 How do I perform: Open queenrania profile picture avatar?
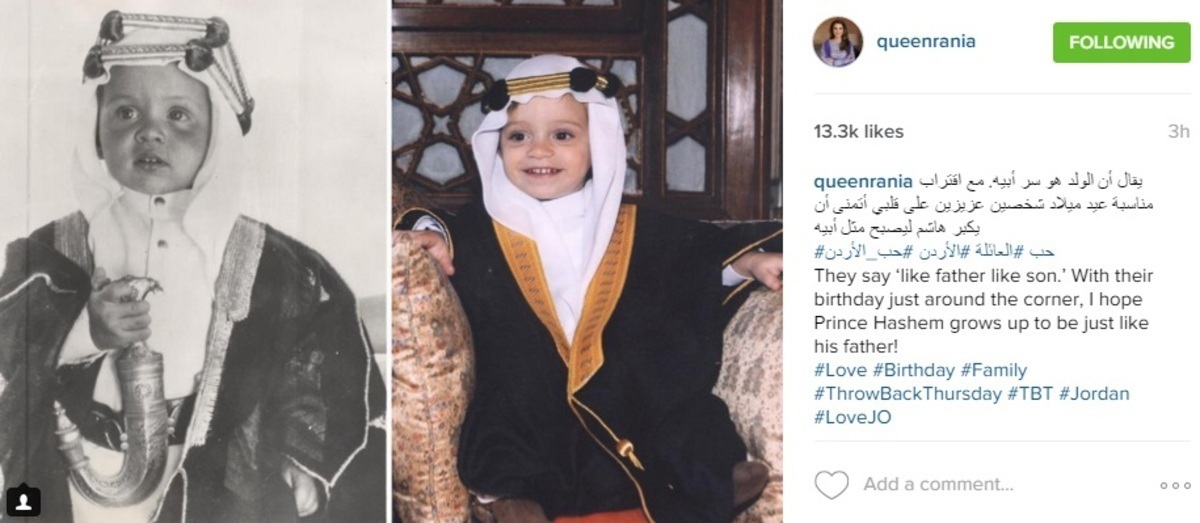coord(837,42)
